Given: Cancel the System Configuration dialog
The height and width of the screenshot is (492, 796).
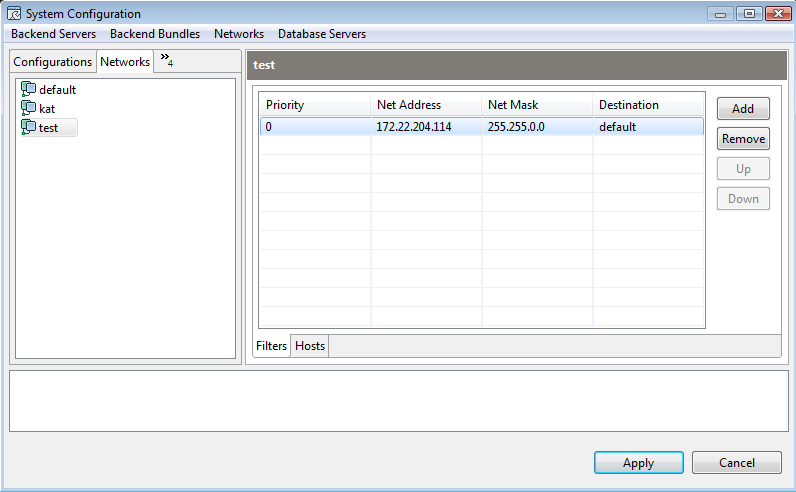Looking at the screenshot, I should click(737, 463).
